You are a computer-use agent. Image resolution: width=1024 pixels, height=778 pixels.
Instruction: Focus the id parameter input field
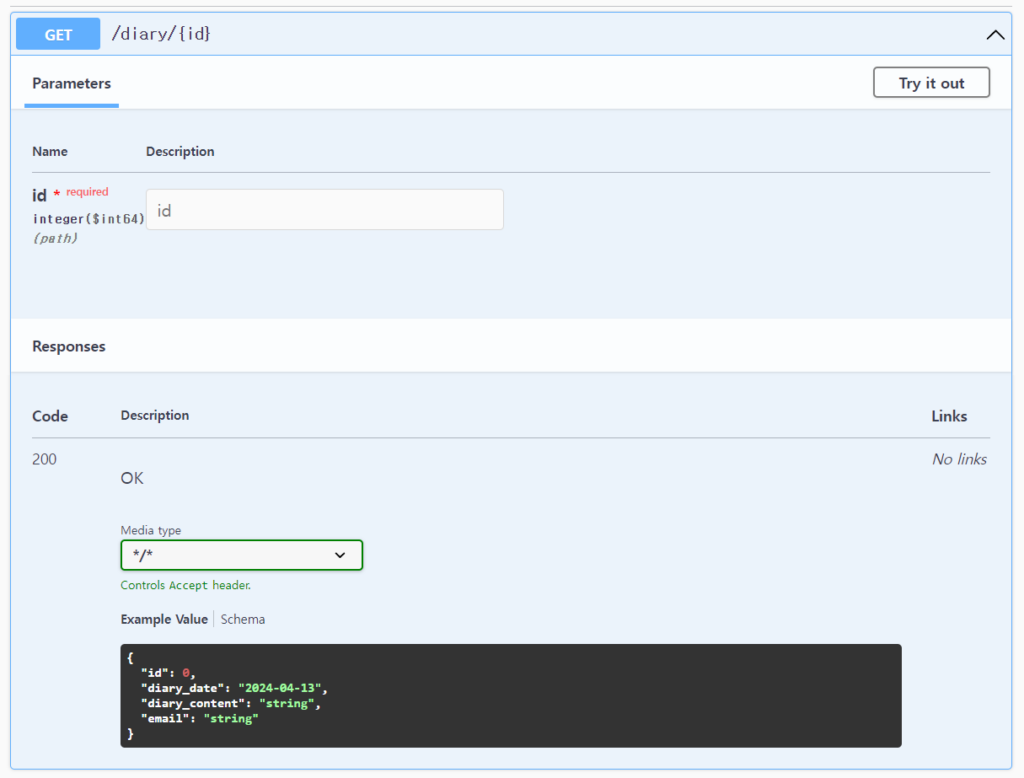(325, 210)
